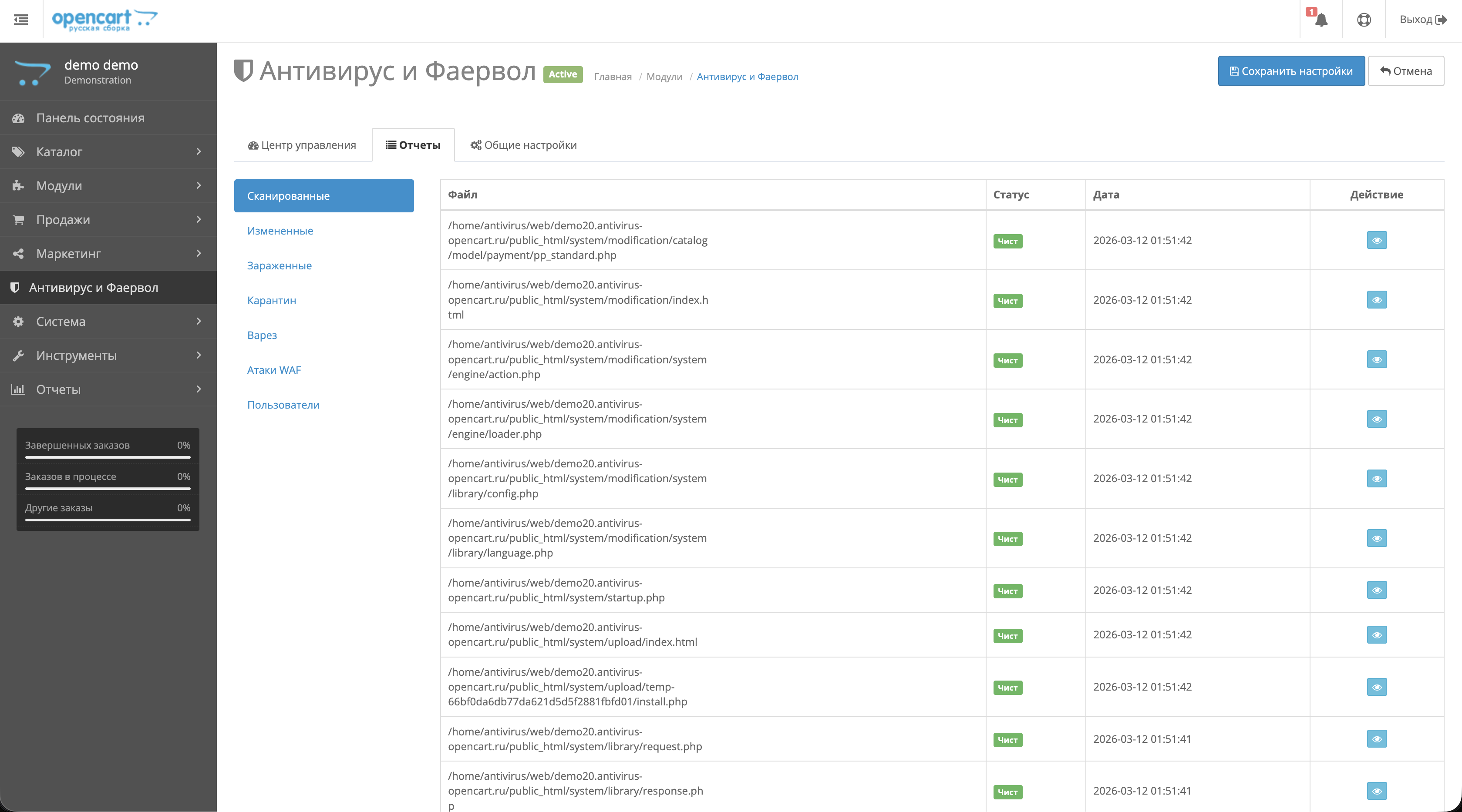Click eye icon for loader.php row

1376,419
